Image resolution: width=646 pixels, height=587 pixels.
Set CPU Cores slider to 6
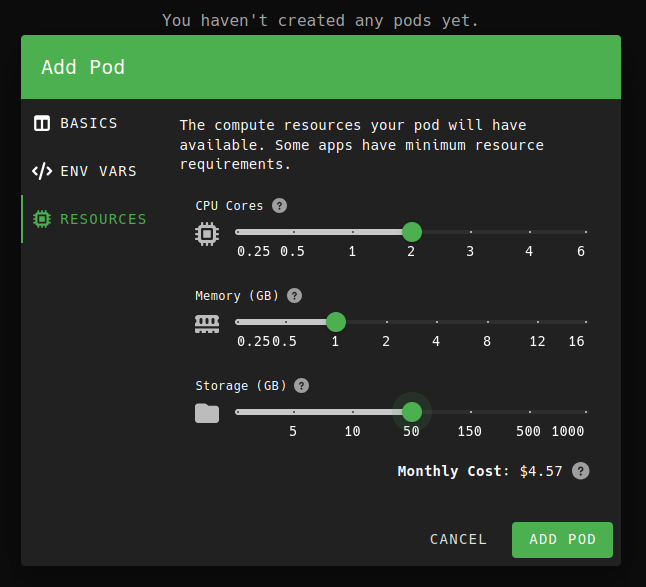pos(586,232)
